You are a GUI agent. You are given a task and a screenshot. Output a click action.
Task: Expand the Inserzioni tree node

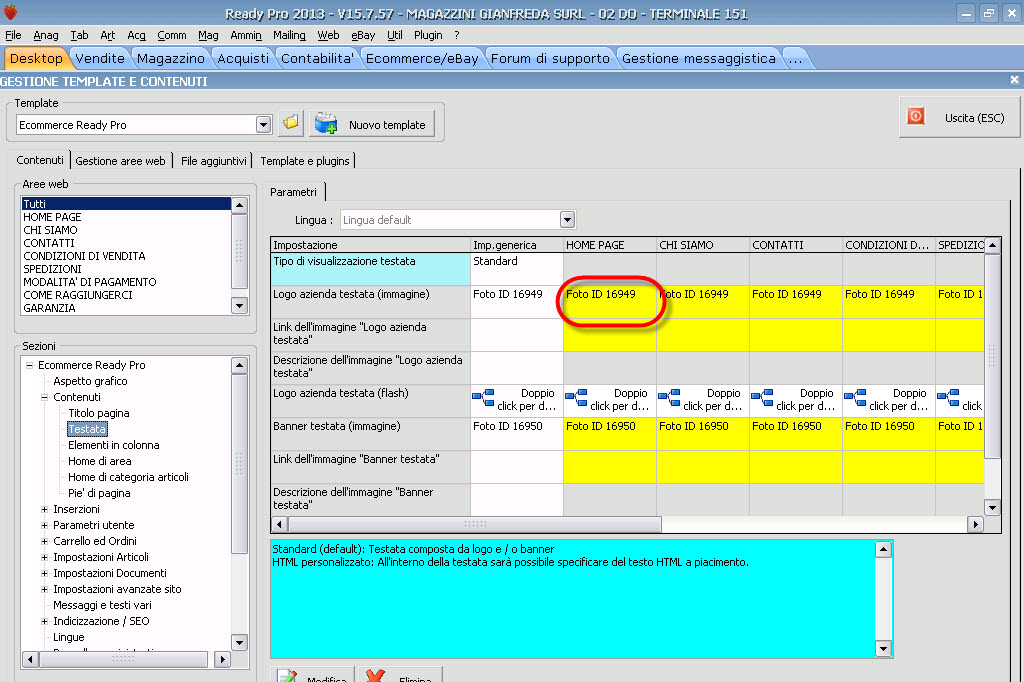[44, 509]
